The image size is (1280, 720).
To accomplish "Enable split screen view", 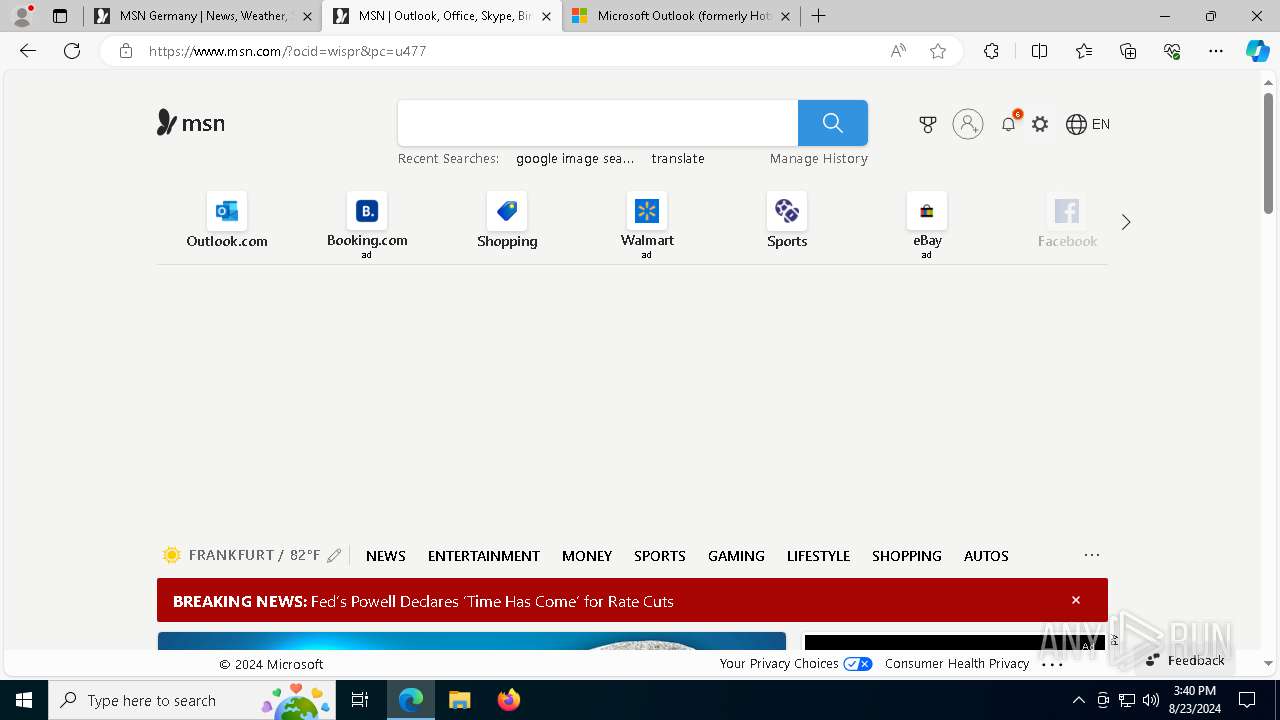I will [x=1039, y=51].
